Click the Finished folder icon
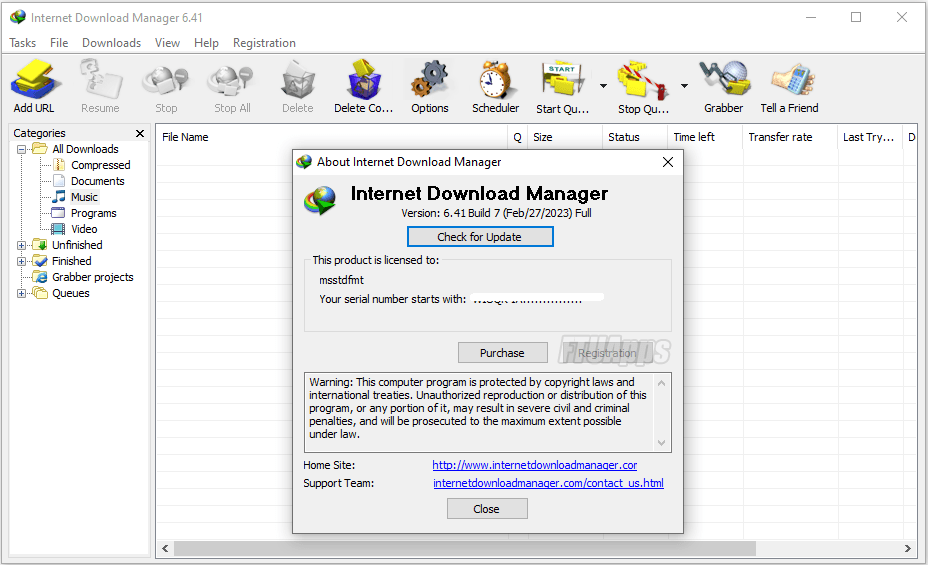928x565 pixels. (x=40, y=261)
